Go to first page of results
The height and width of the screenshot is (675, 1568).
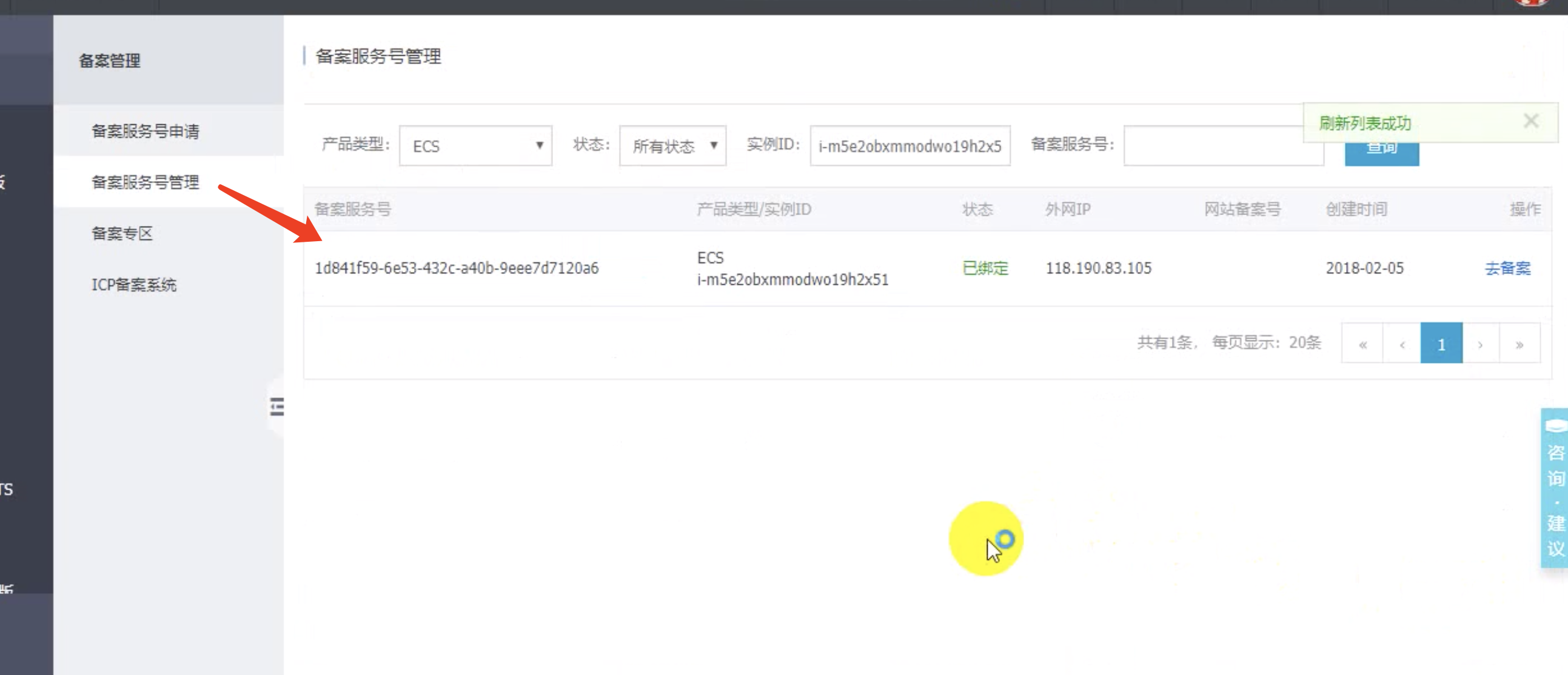[1362, 344]
